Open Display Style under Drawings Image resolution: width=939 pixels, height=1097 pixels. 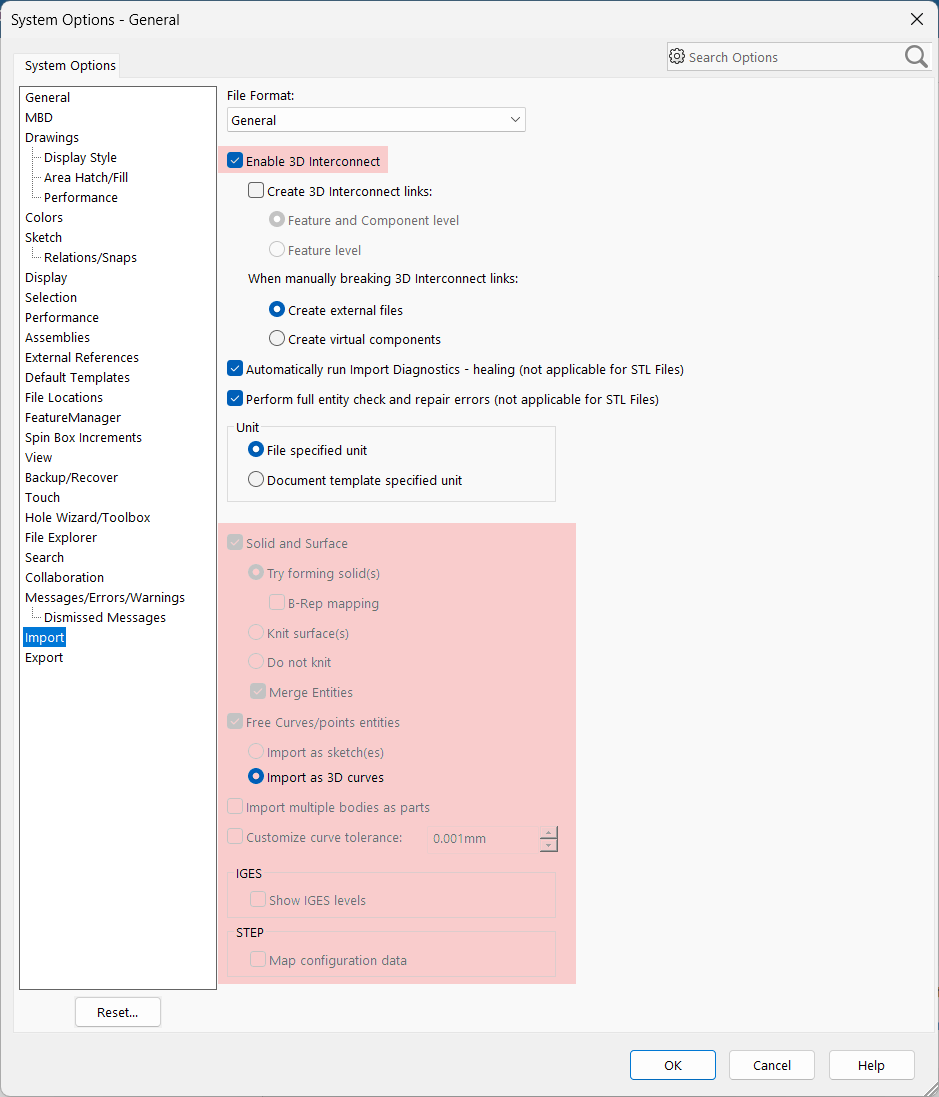[80, 157]
